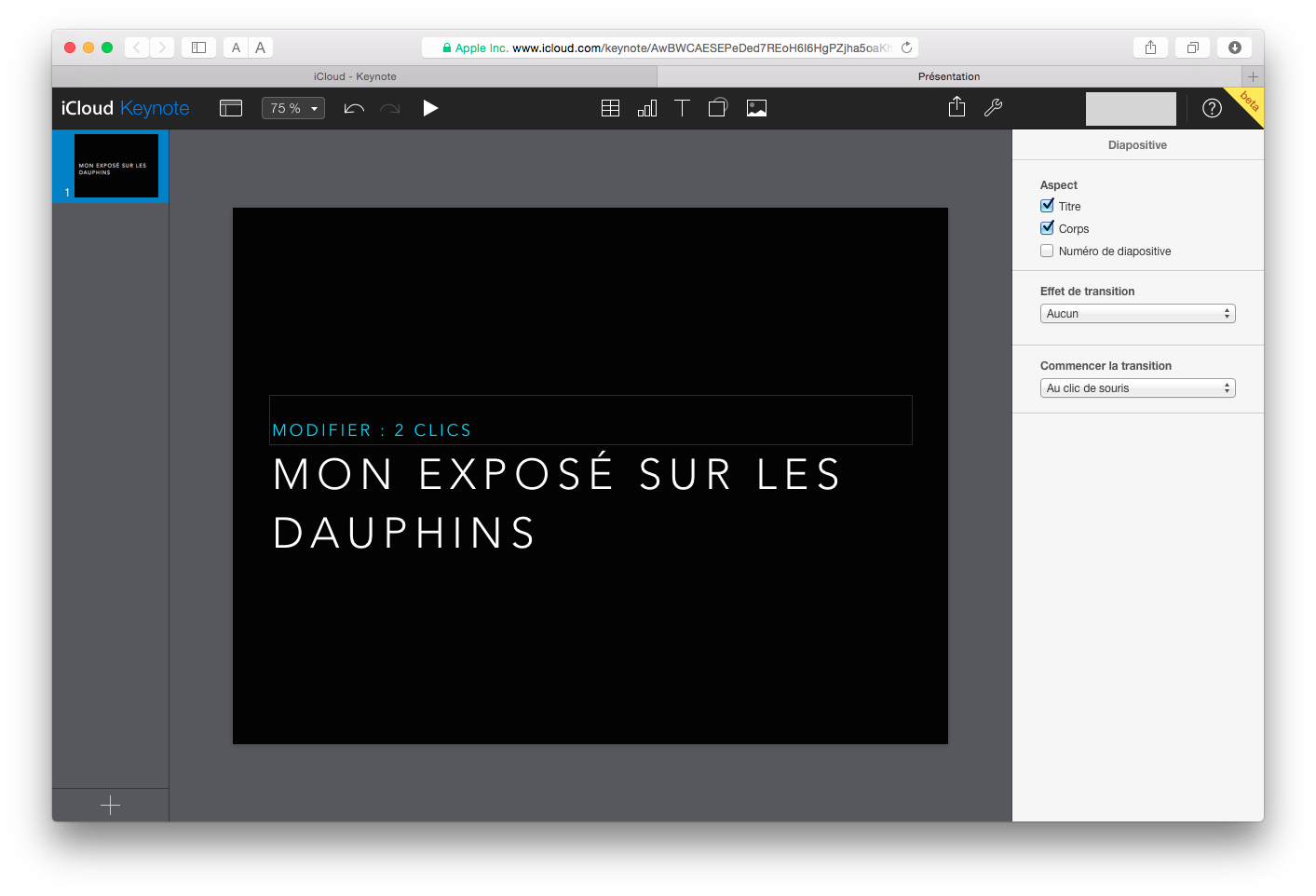The height and width of the screenshot is (896, 1316).
Task: Add a new slide with plus button
Action: pyautogui.click(x=110, y=806)
